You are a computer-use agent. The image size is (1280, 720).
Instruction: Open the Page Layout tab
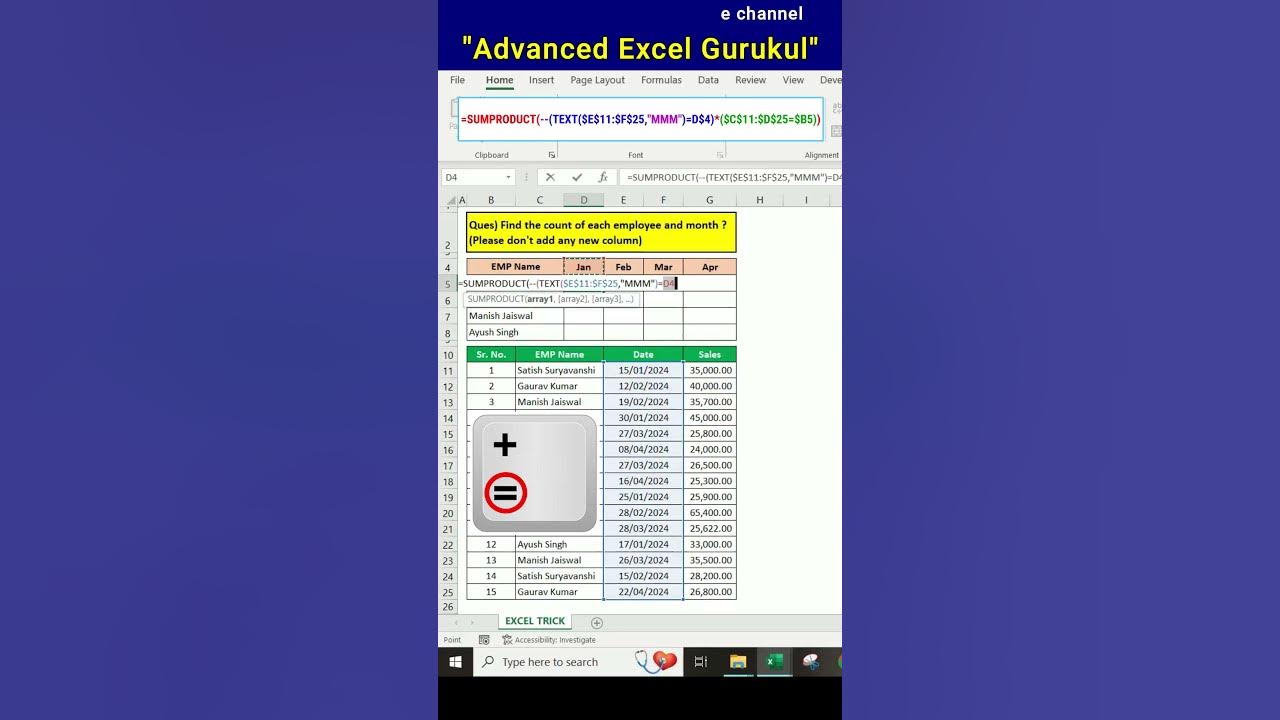pos(597,80)
